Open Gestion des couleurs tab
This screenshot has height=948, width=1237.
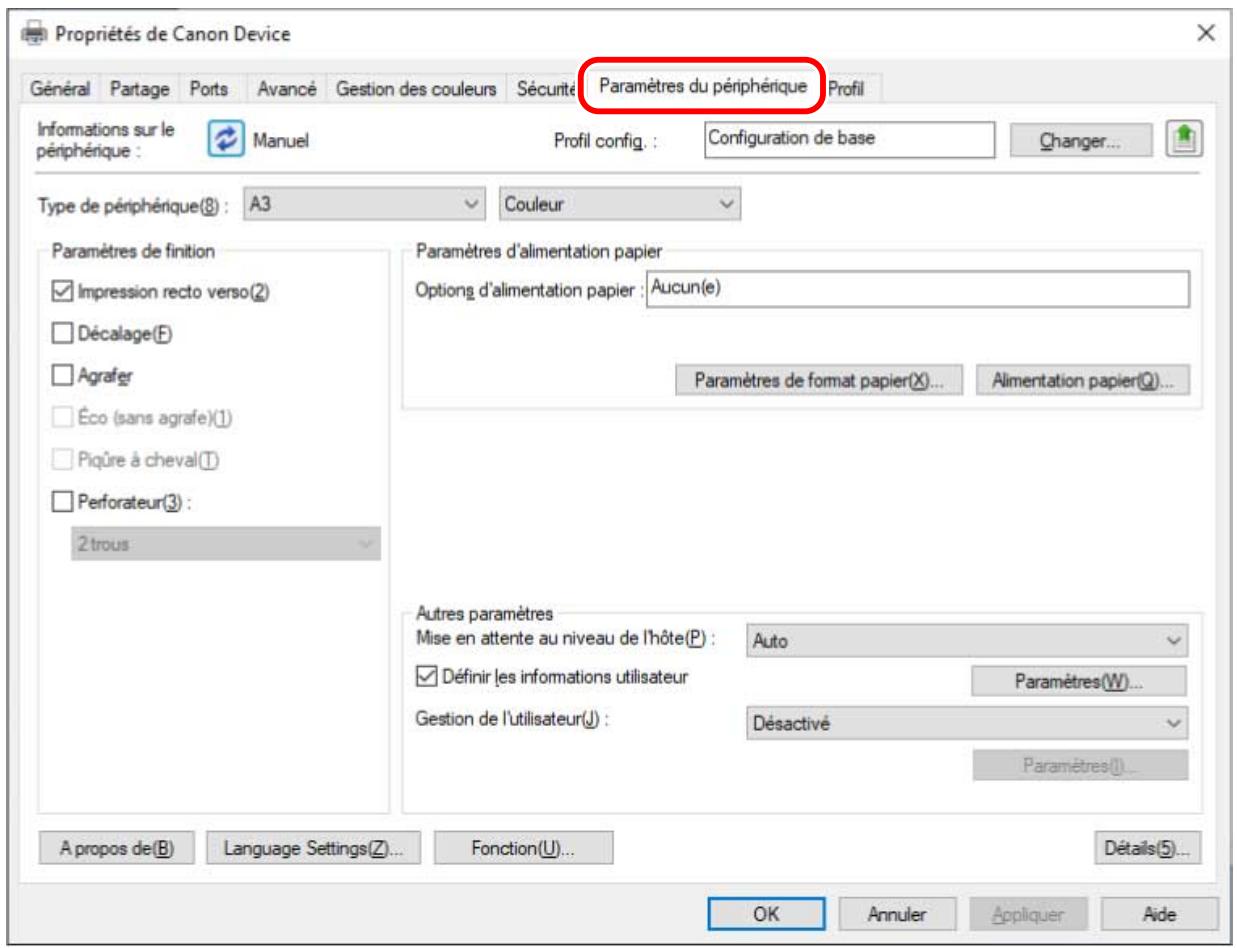pyautogui.click(x=416, y=89)
